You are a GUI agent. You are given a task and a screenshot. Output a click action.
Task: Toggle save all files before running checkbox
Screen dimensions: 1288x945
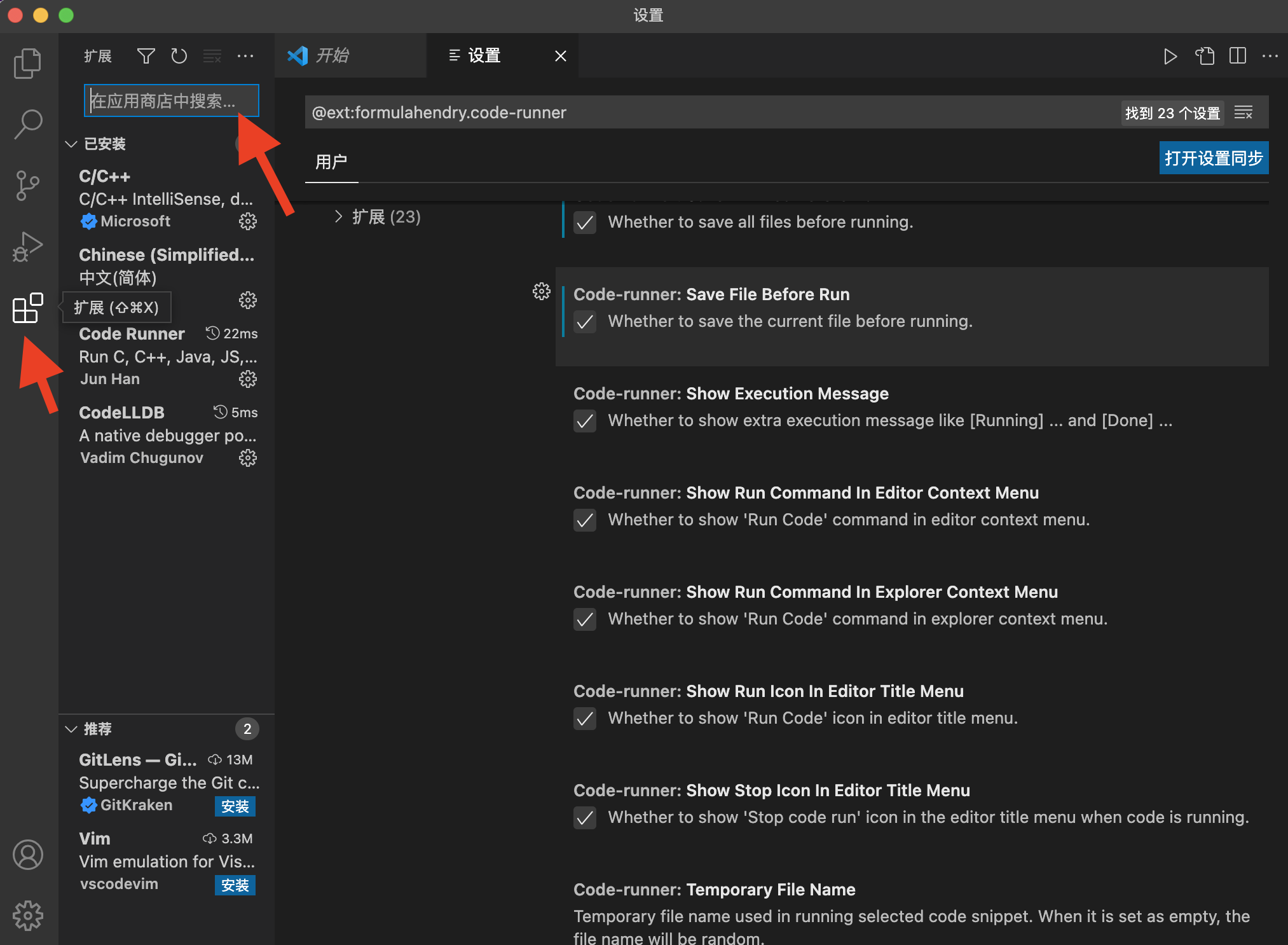[585, 223]
